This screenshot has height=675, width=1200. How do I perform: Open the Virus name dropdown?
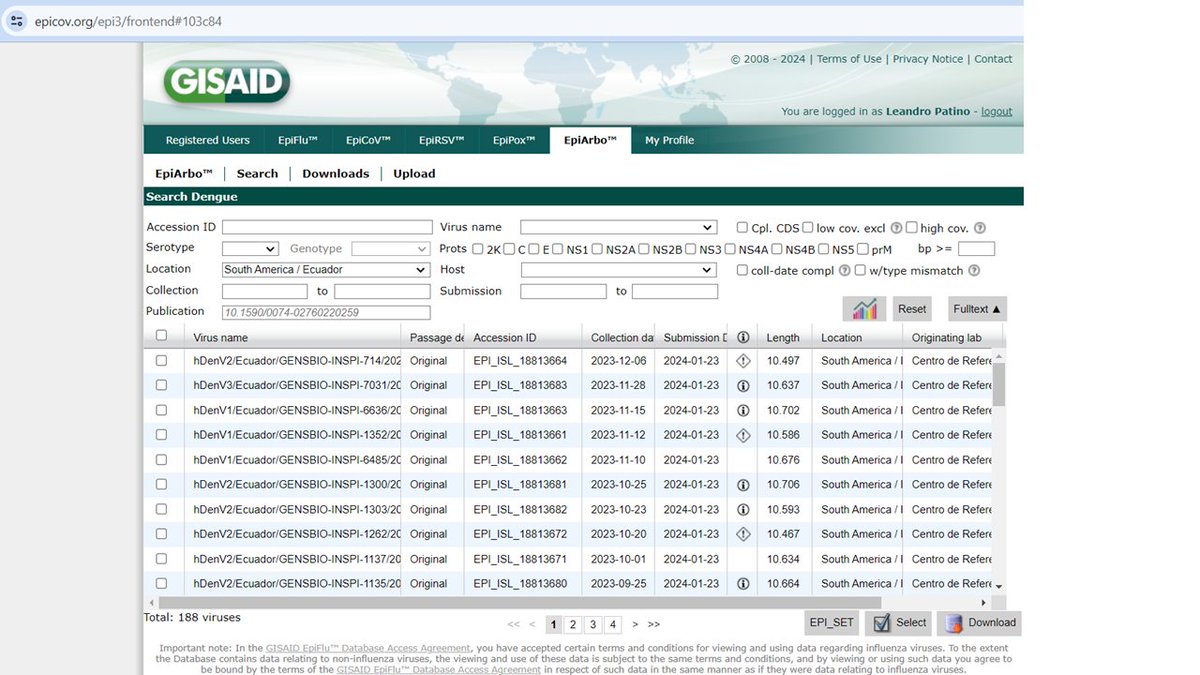pyautogui.click(x=619, y=227)
